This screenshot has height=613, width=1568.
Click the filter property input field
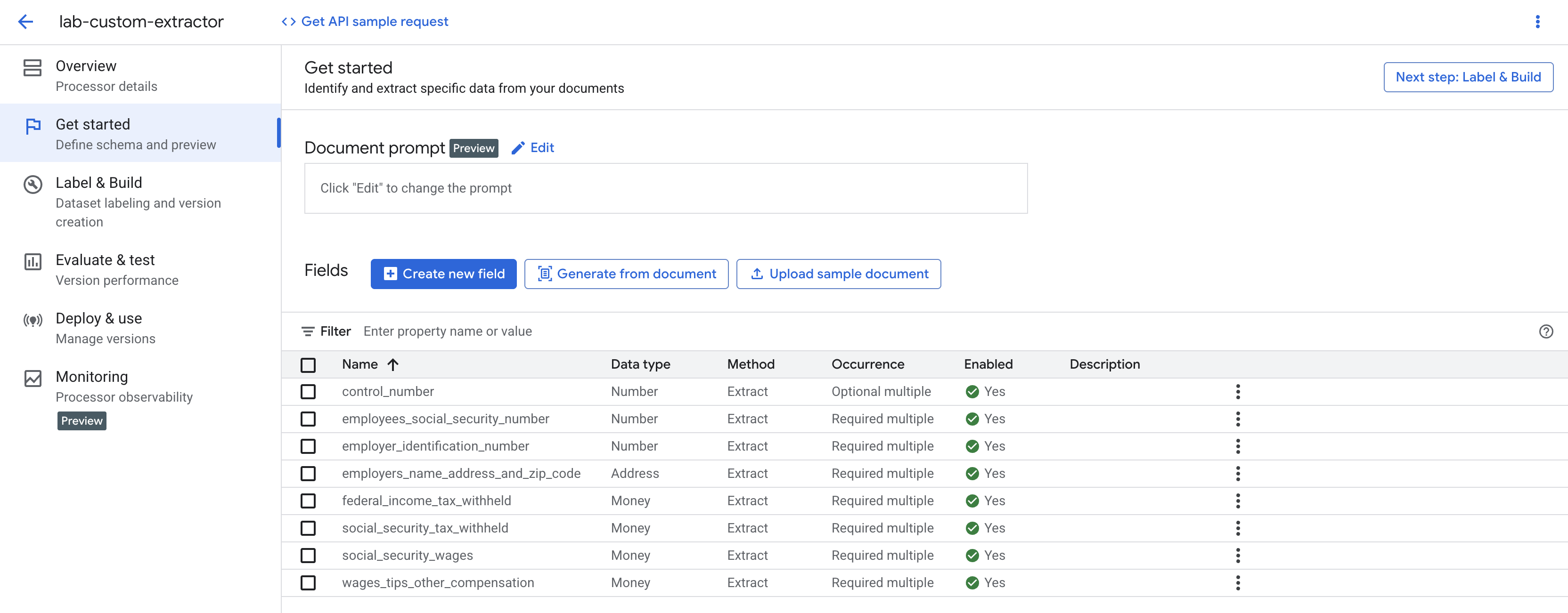point(943,331)
